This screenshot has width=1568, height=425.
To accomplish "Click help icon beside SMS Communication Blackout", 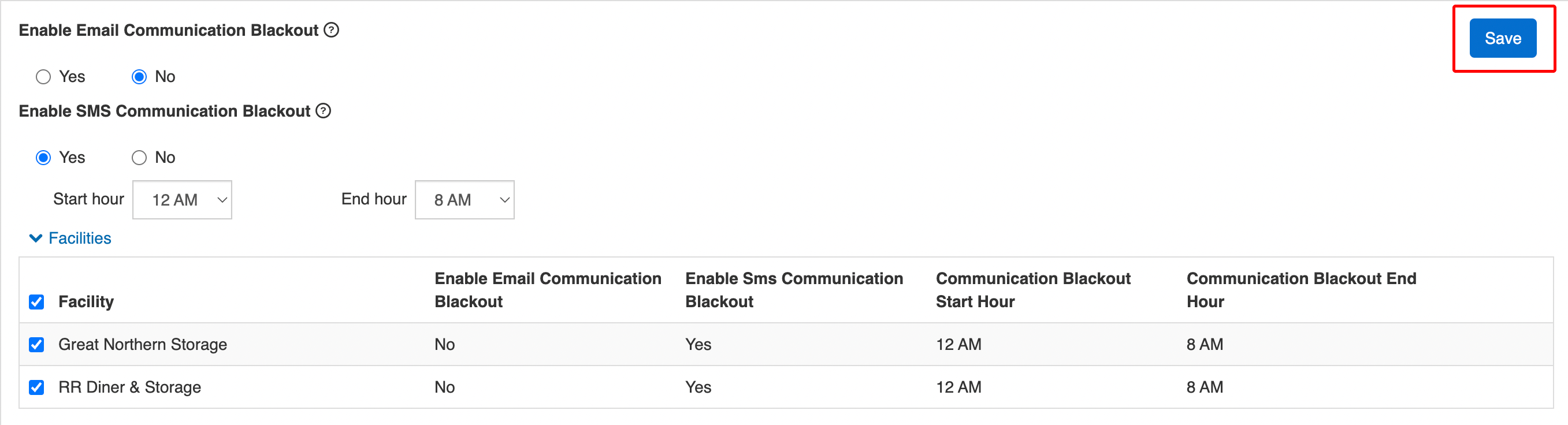I will click(323, 111).
